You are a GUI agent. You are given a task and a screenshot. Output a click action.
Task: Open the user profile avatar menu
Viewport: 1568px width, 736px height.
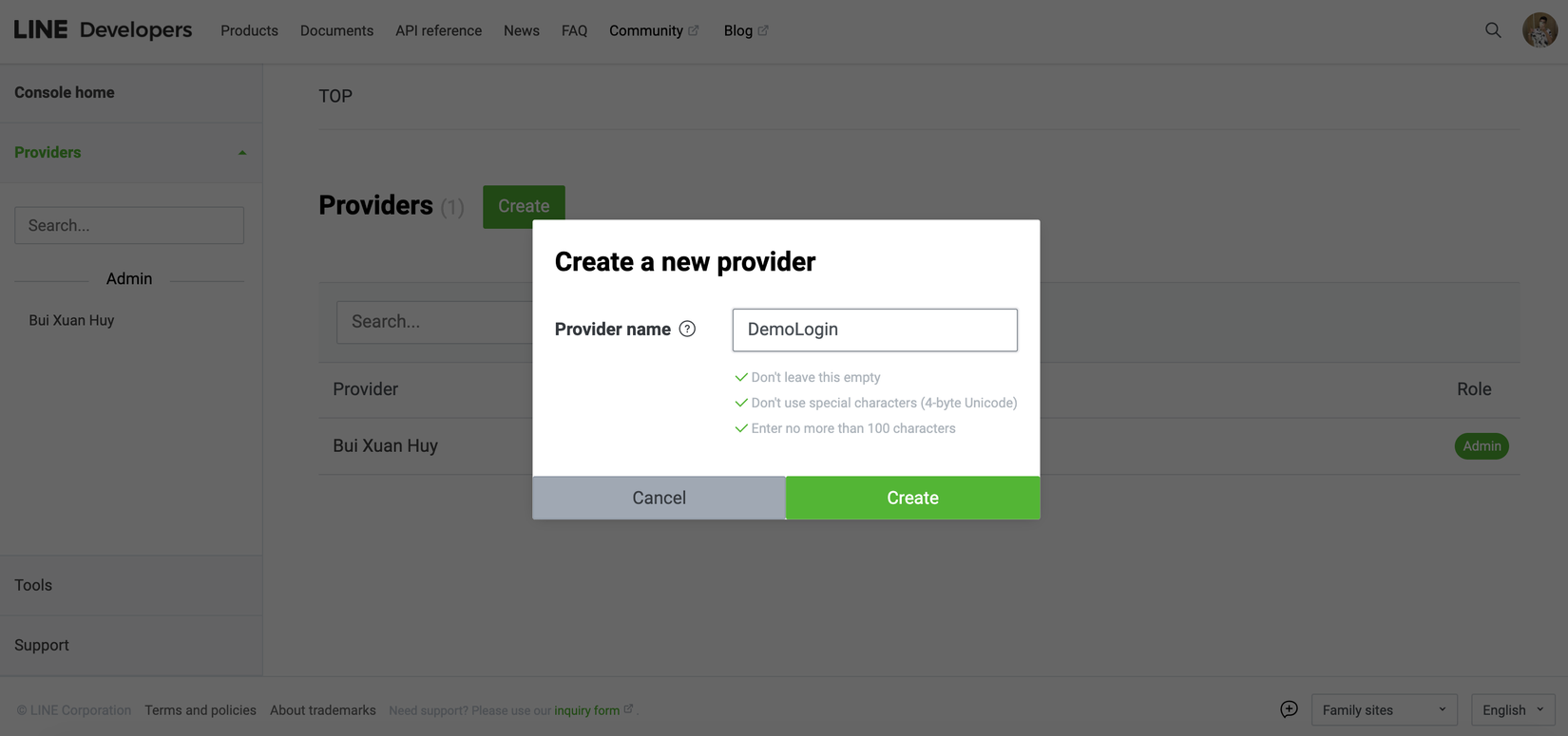[x=1539, y=30]
